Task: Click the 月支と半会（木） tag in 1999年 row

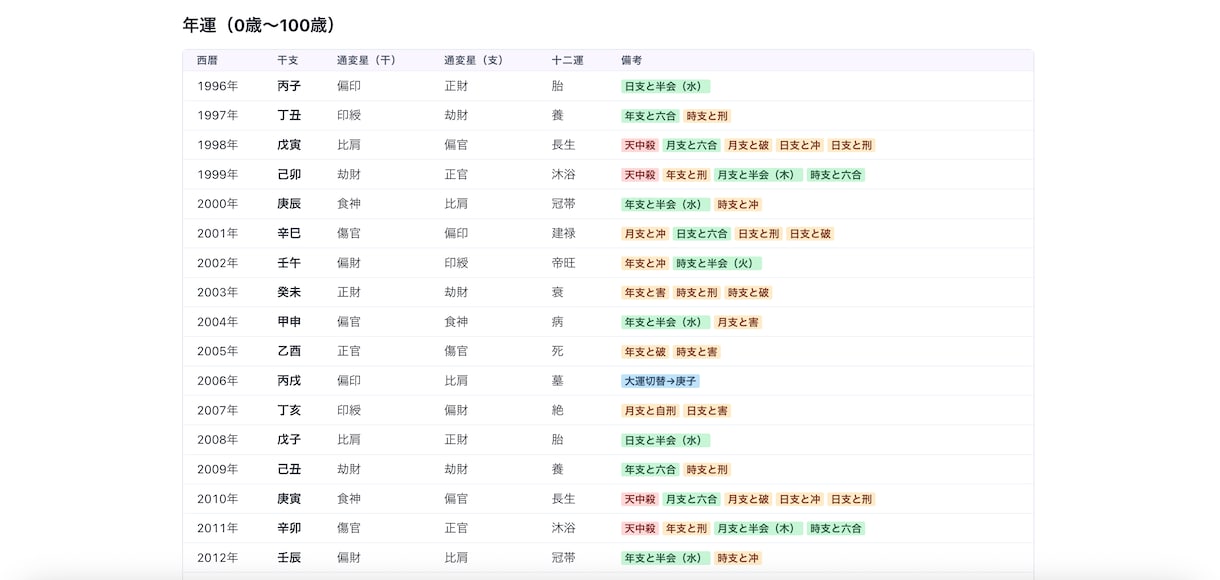Action: click(759, 175)
